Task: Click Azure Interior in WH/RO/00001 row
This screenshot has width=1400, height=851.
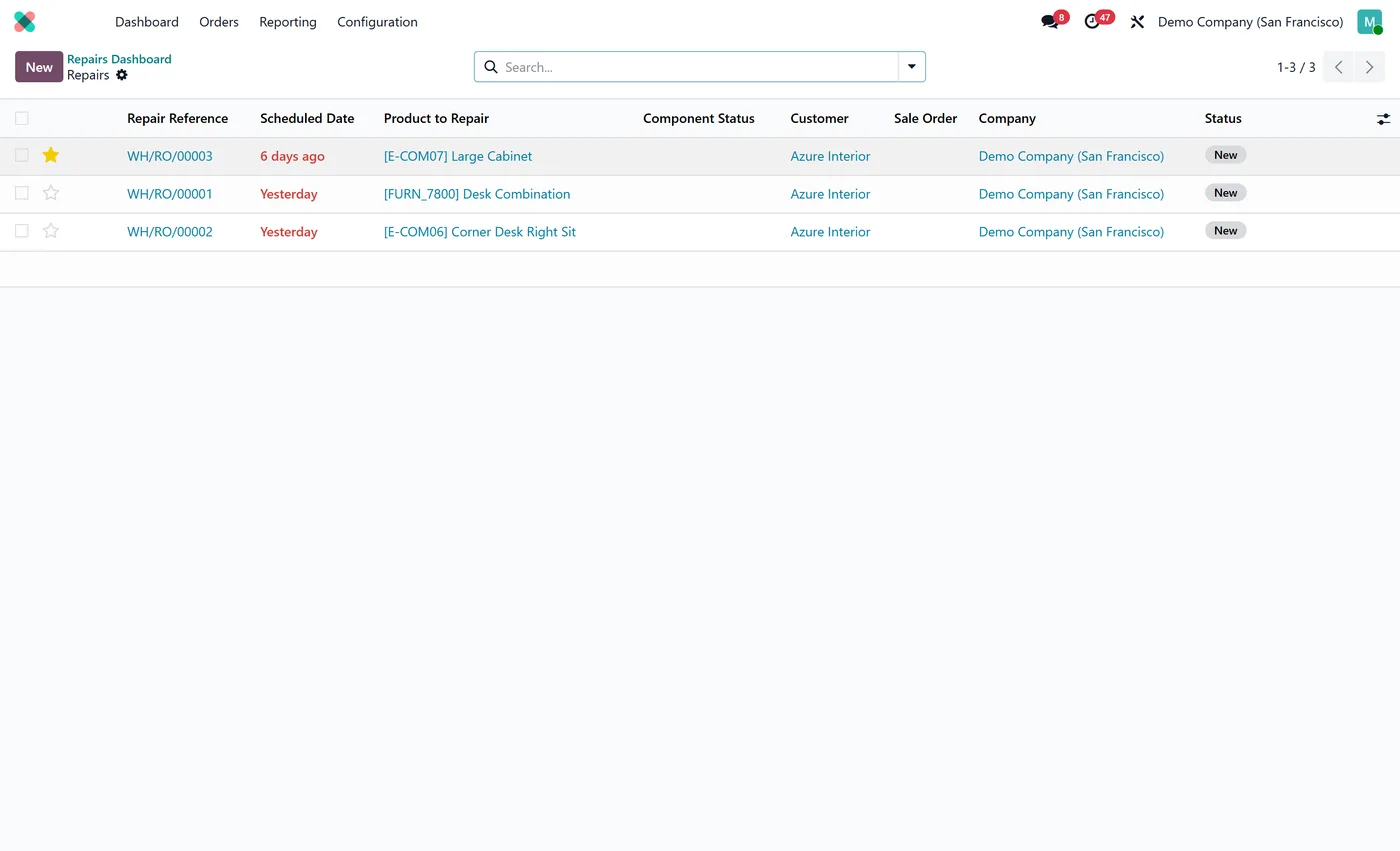Action: click(x=830, y=194)
